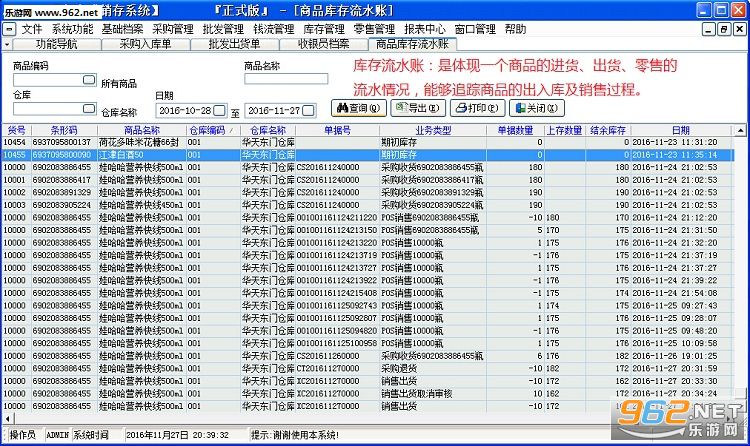Switch to the 采购入库单 tab
This screenshot has width=750, height=446.
point(145,45)
